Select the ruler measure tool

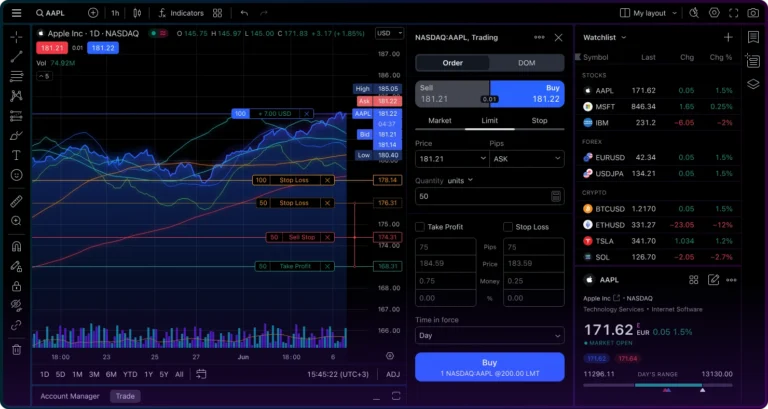coord(17,201)
